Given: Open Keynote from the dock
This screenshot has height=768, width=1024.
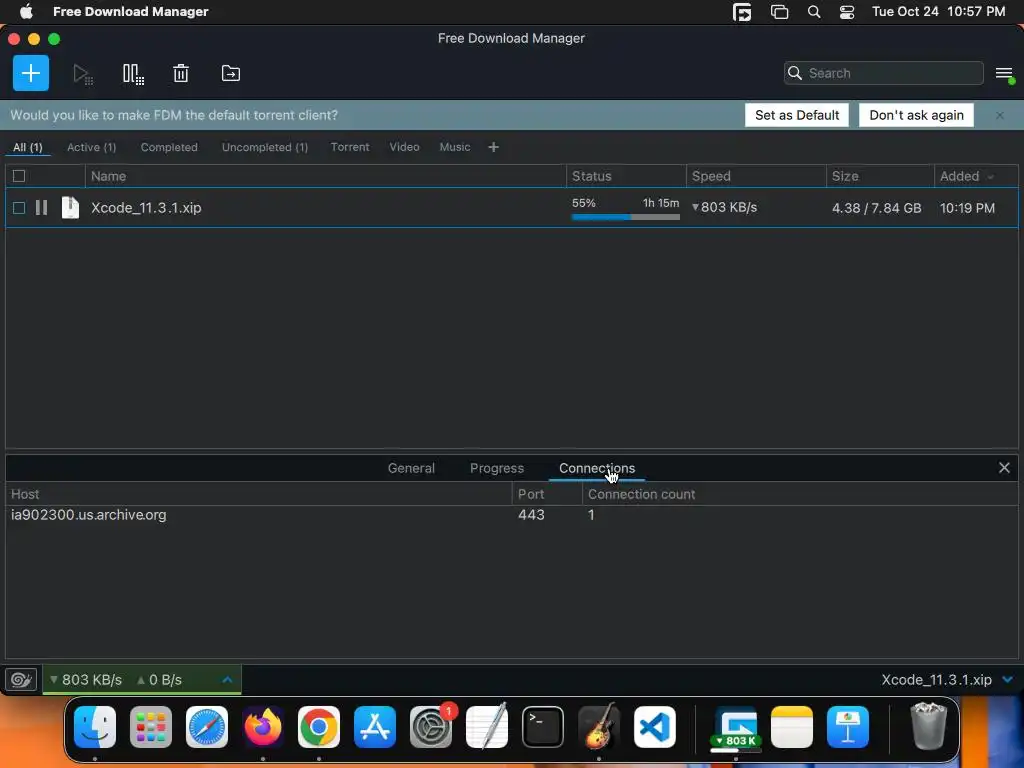Looking at the screenshot, I should (848, 727).
